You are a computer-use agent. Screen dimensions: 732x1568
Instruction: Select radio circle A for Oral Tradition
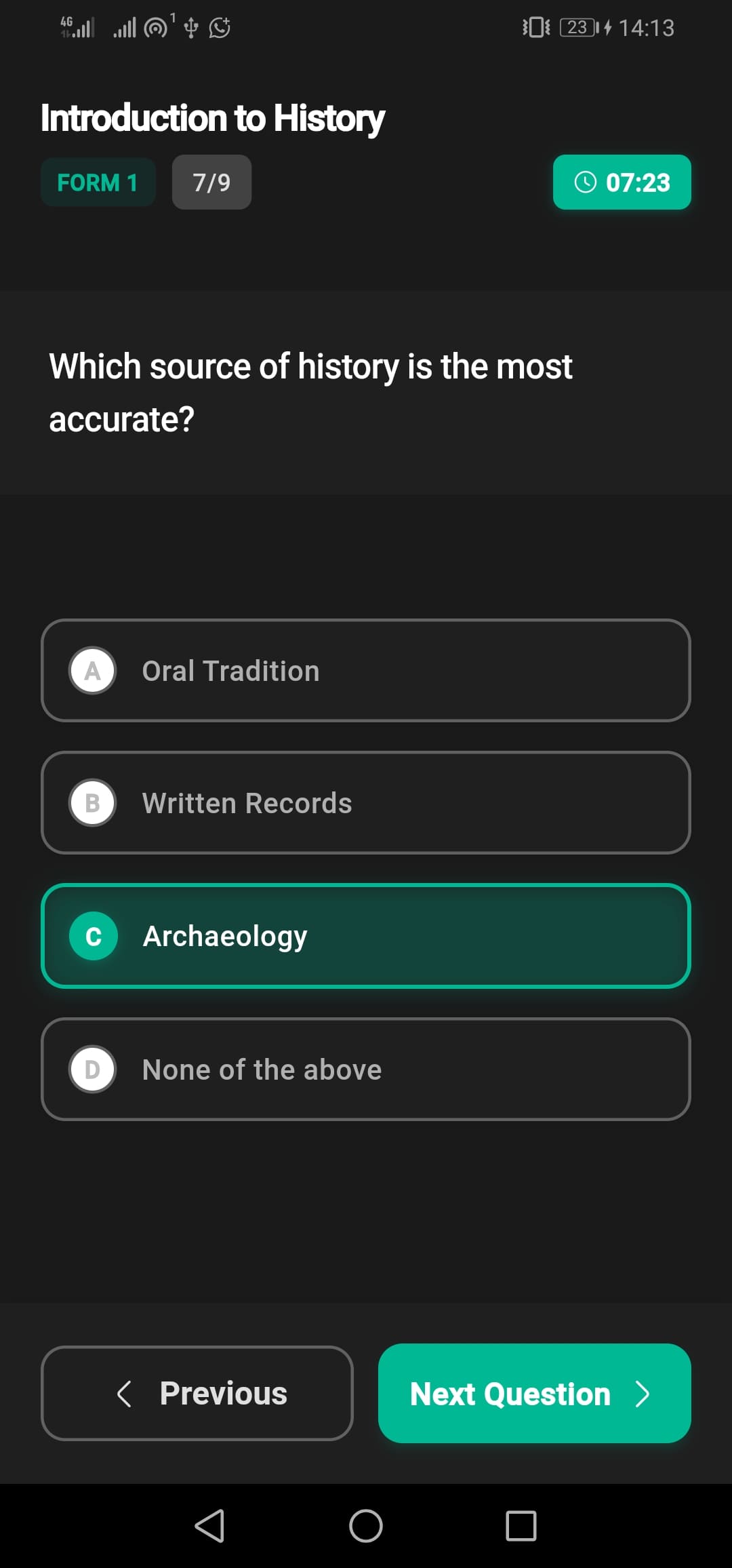pyautogui.click(x=93, y=671)
